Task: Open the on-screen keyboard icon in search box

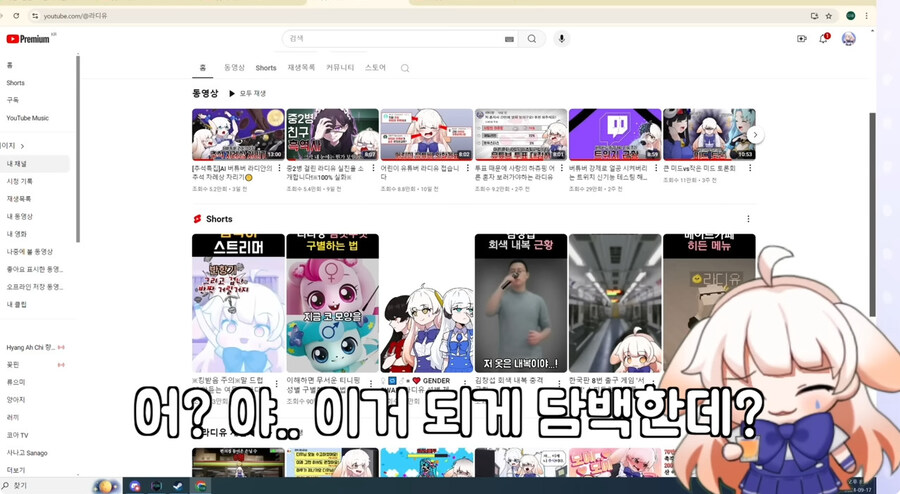Action: tap(509, 39)
